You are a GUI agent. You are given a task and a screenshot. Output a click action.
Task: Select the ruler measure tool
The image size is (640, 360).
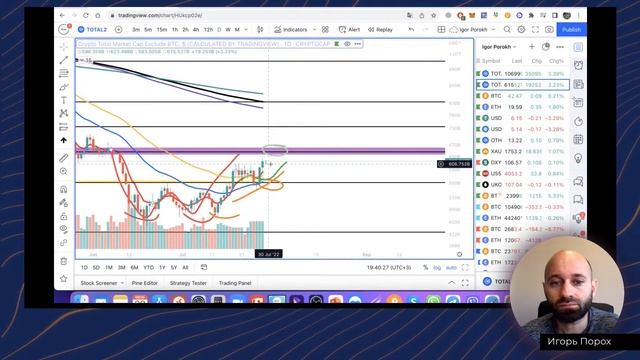[x=64, y=158]
